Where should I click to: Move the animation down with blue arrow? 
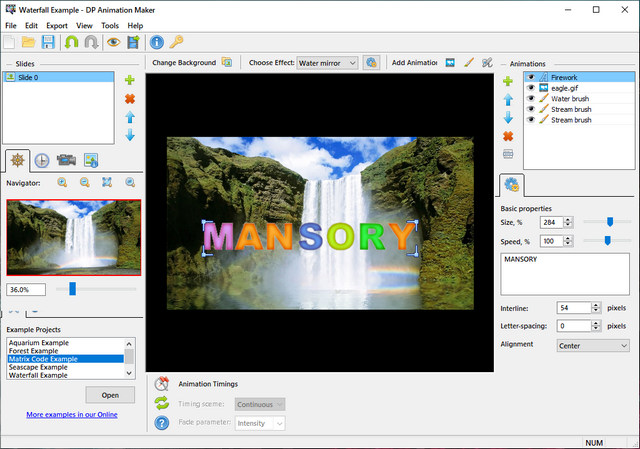click(x=508, y=117)
